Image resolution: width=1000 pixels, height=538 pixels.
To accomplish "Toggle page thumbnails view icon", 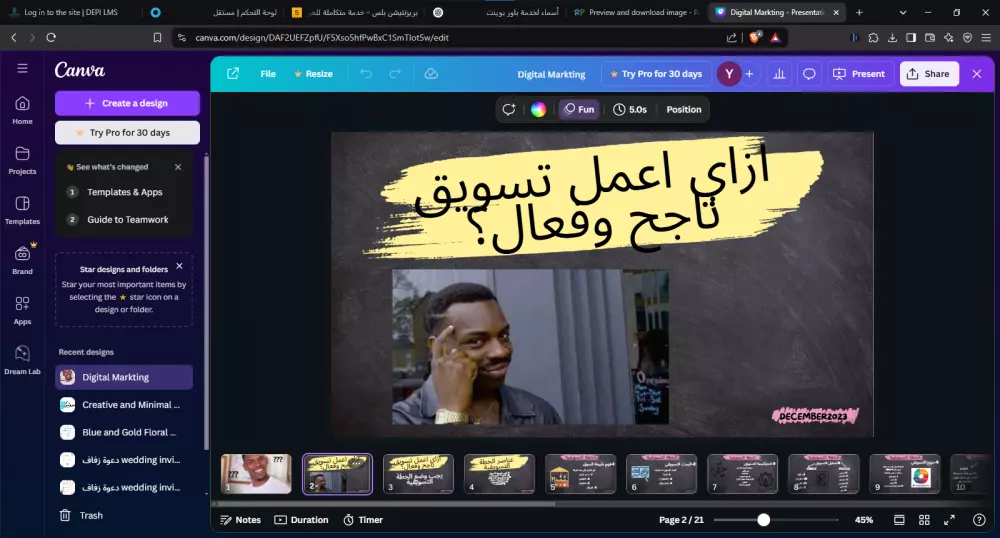I will 899,520.
